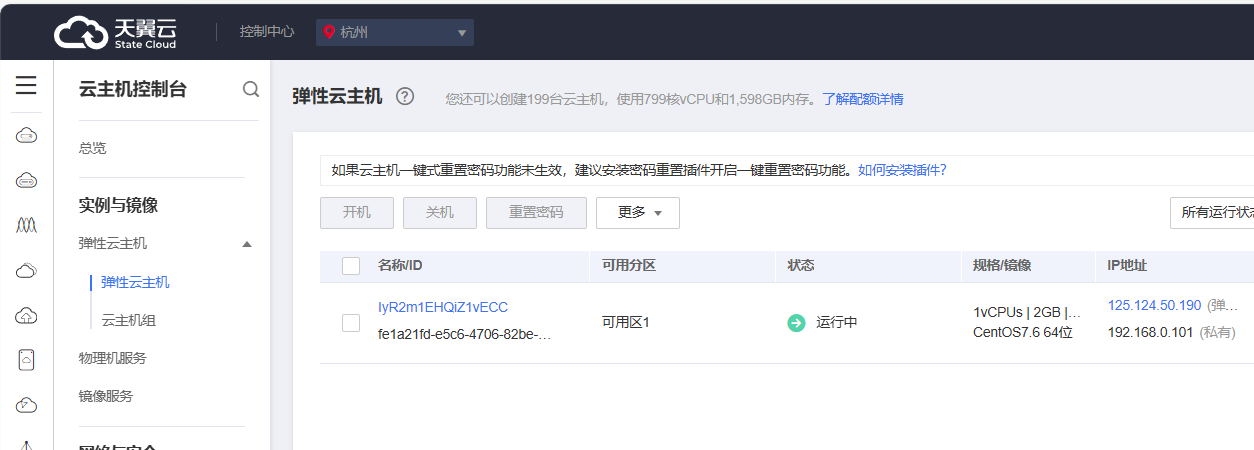Check the box for host IyR2m1EHQiZ1vECC
The image size is (1254, 450).
point(351,322)
